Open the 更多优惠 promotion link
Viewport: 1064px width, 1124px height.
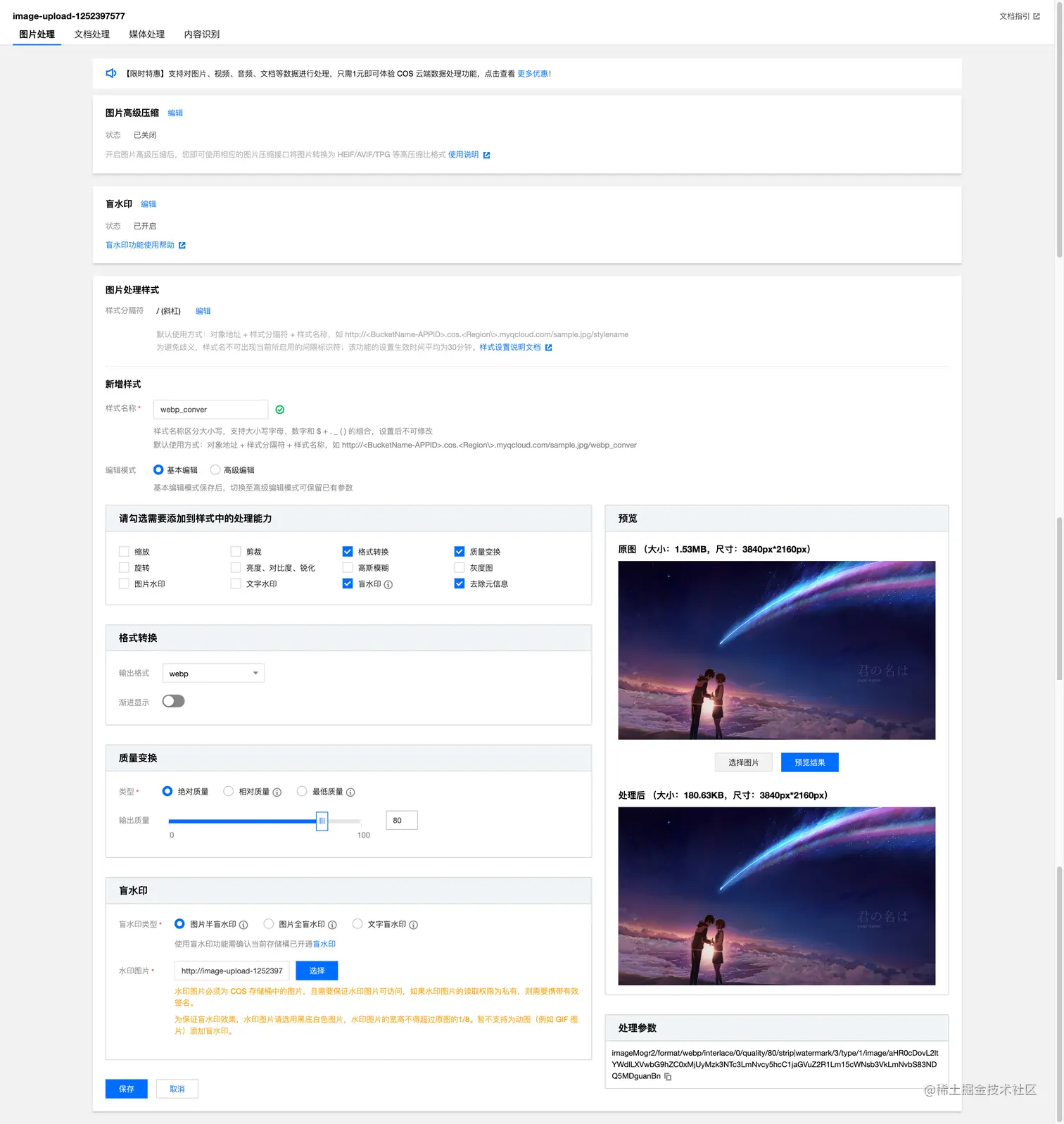533,73
